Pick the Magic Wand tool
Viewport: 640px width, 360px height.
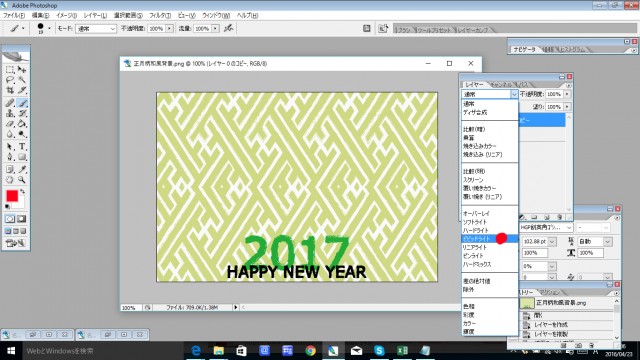(x=22, y=80)
